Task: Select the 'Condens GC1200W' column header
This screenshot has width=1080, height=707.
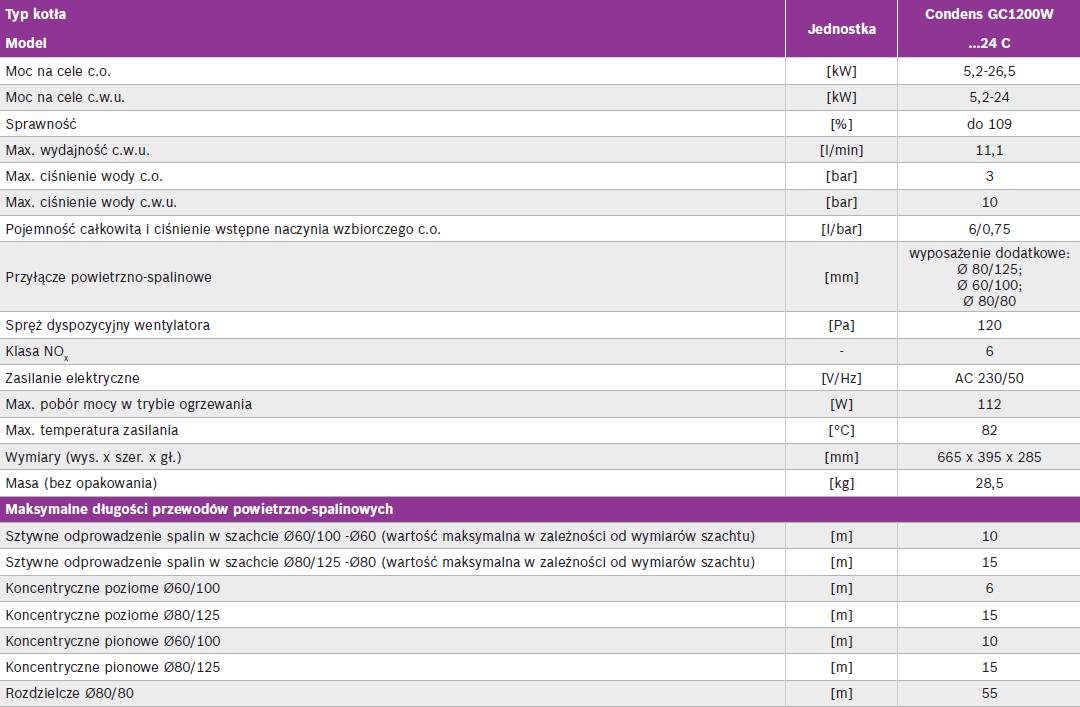Action: pyautogui.click(x=988, y=15)
